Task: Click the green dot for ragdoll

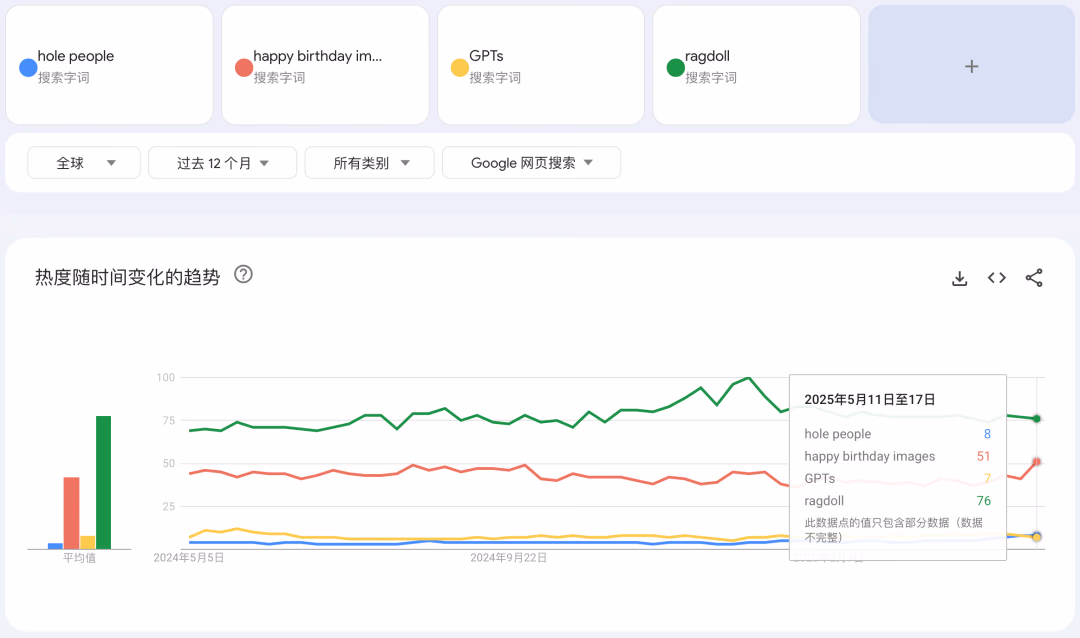Action: click(676, 68)
